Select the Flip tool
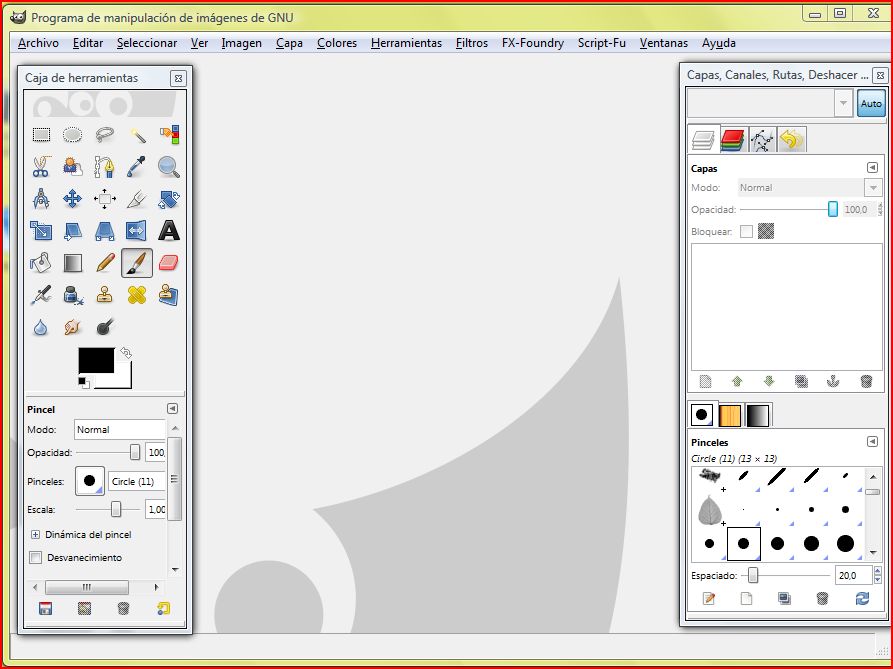Viewport: 893px width, 669px height. pos(137,231)
